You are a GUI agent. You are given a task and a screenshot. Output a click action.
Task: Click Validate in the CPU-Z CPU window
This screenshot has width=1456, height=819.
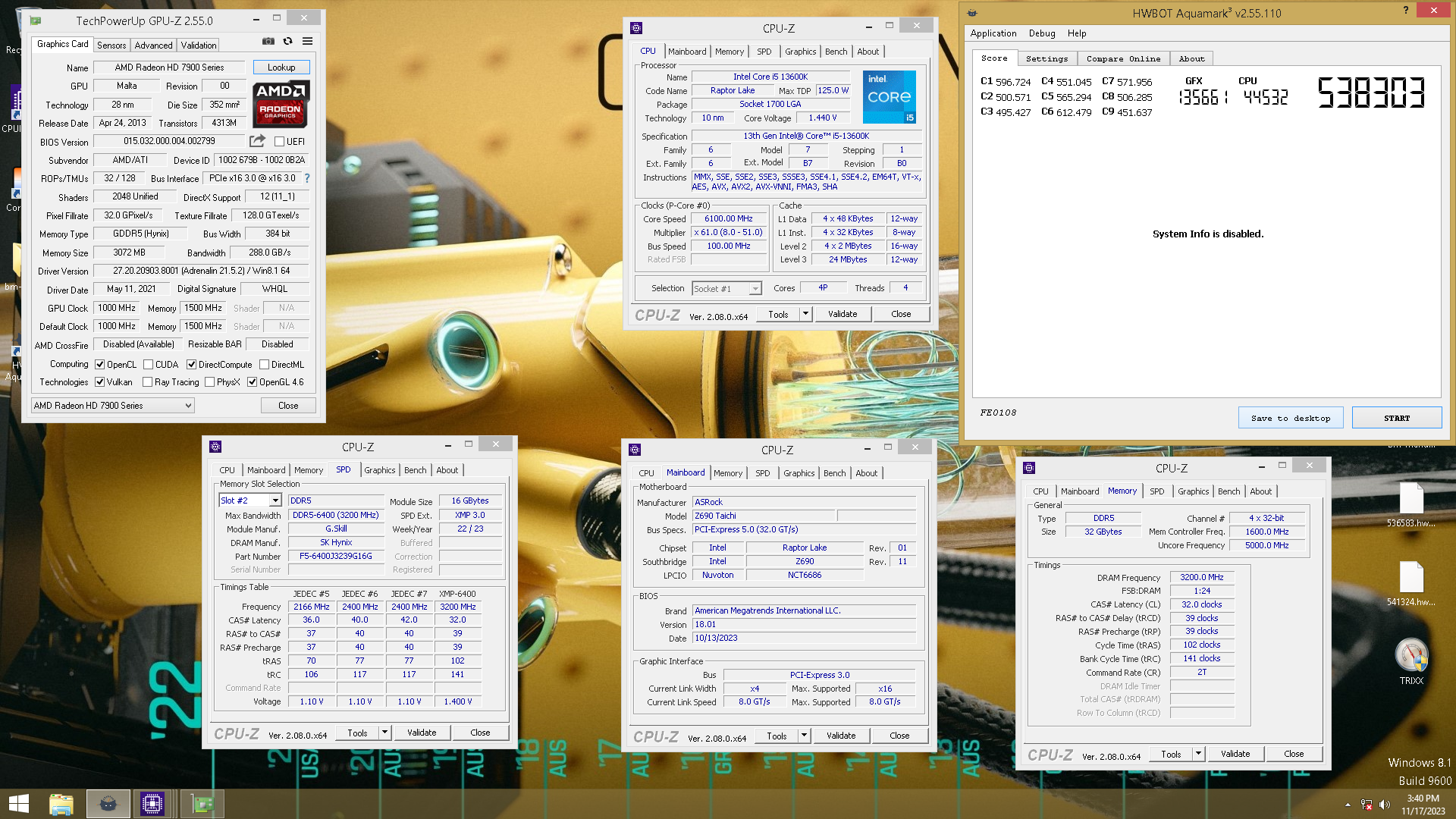[843, 314]
